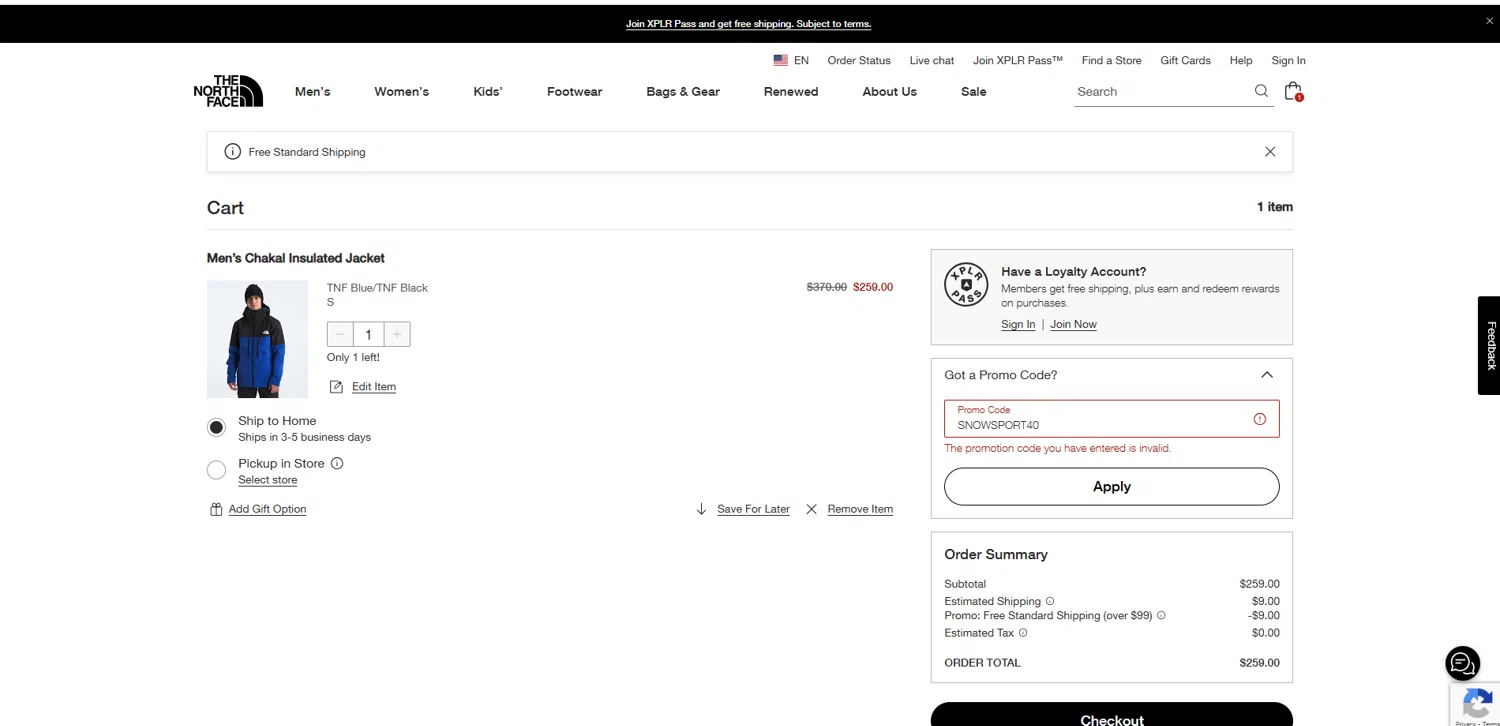Click Sign In in loyalty box
The width and height of the screenshot is (1500, 726).
[x=1018, y=324]
